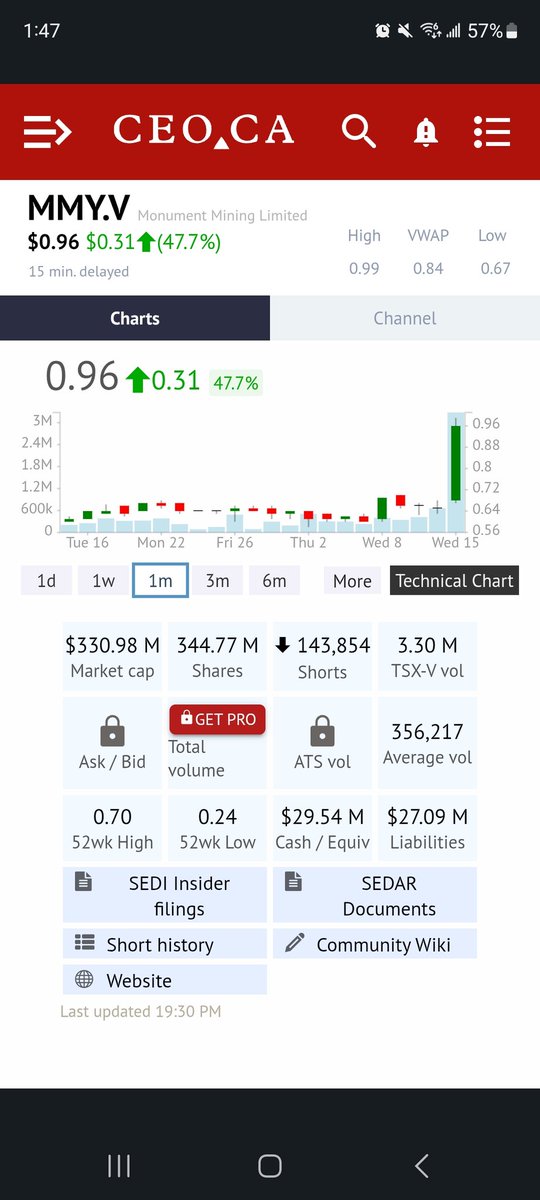Open the search magnifier icon
This screenshot has width=540, height=1200.
[x=358, y=131]
